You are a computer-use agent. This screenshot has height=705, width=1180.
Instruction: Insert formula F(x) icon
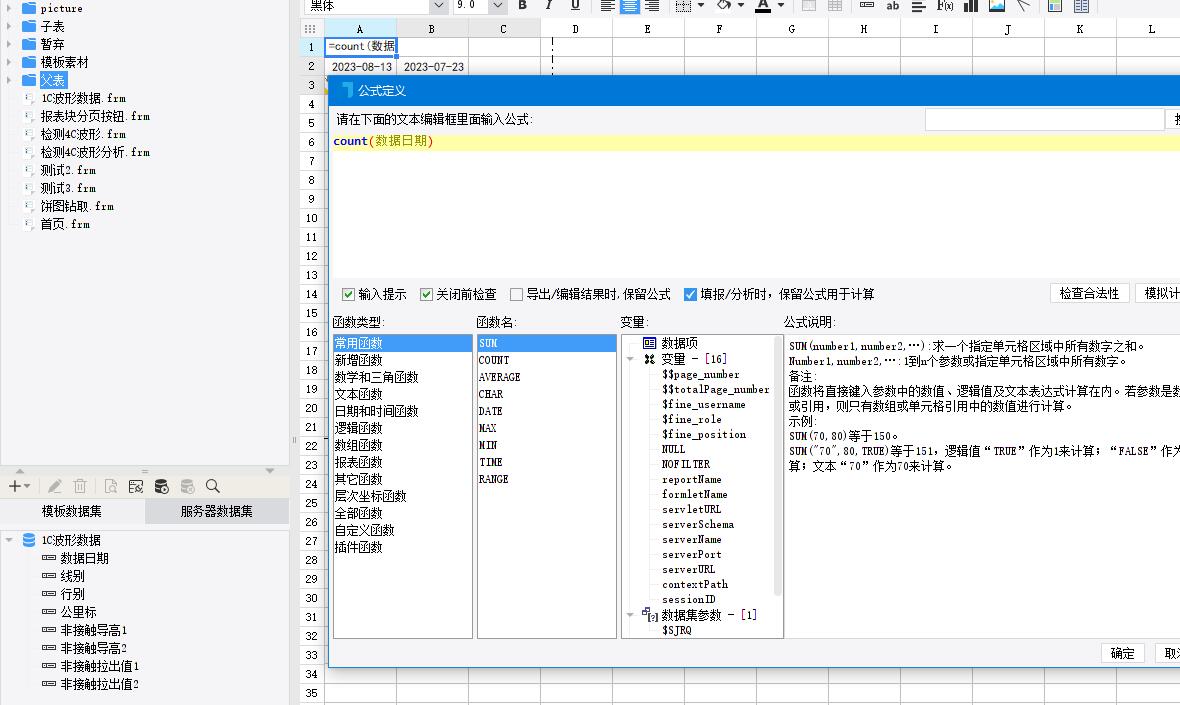pos(944,6)
